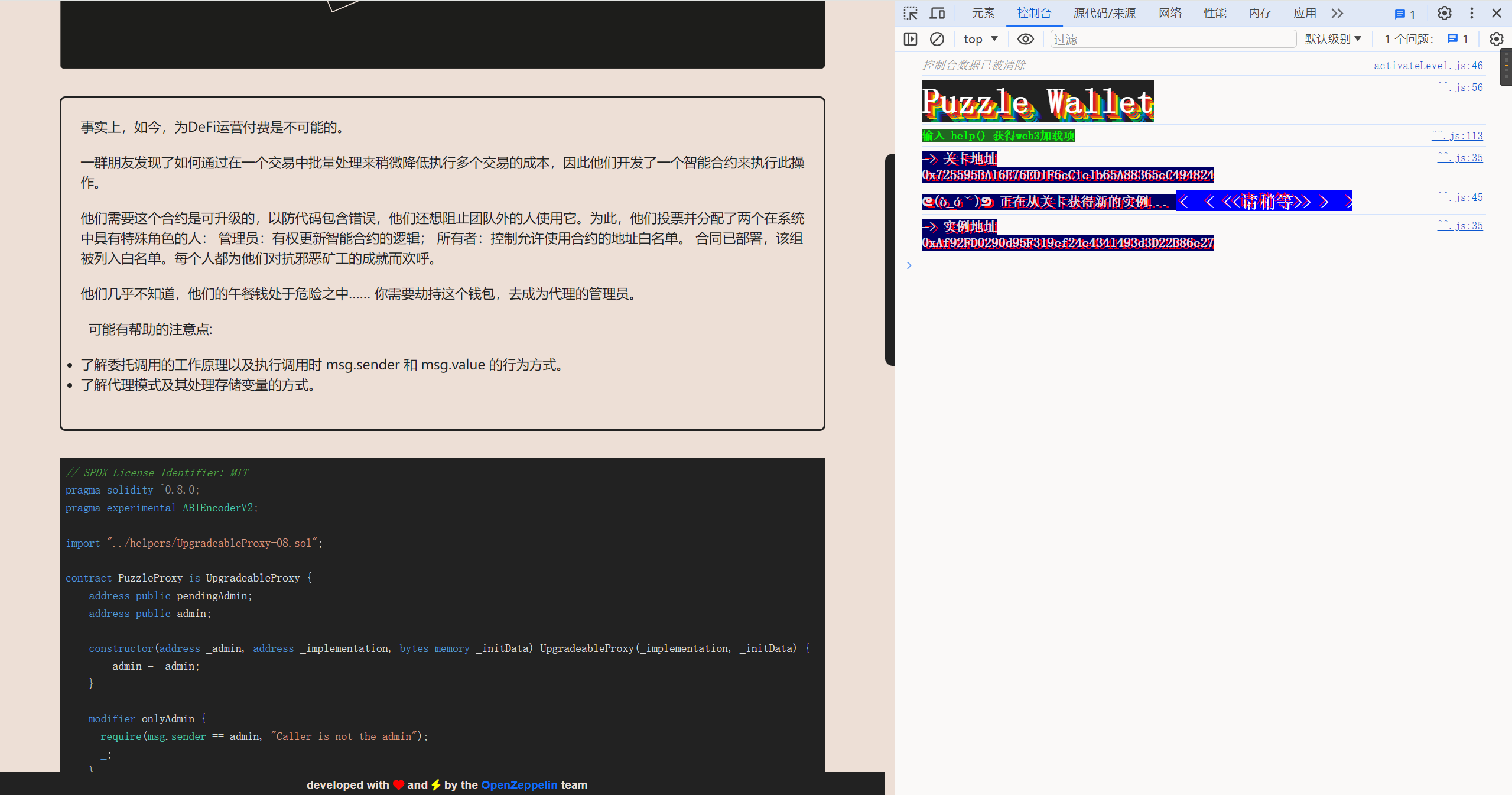Click the DevTools console scrollbar thumb

[1506, 67]
